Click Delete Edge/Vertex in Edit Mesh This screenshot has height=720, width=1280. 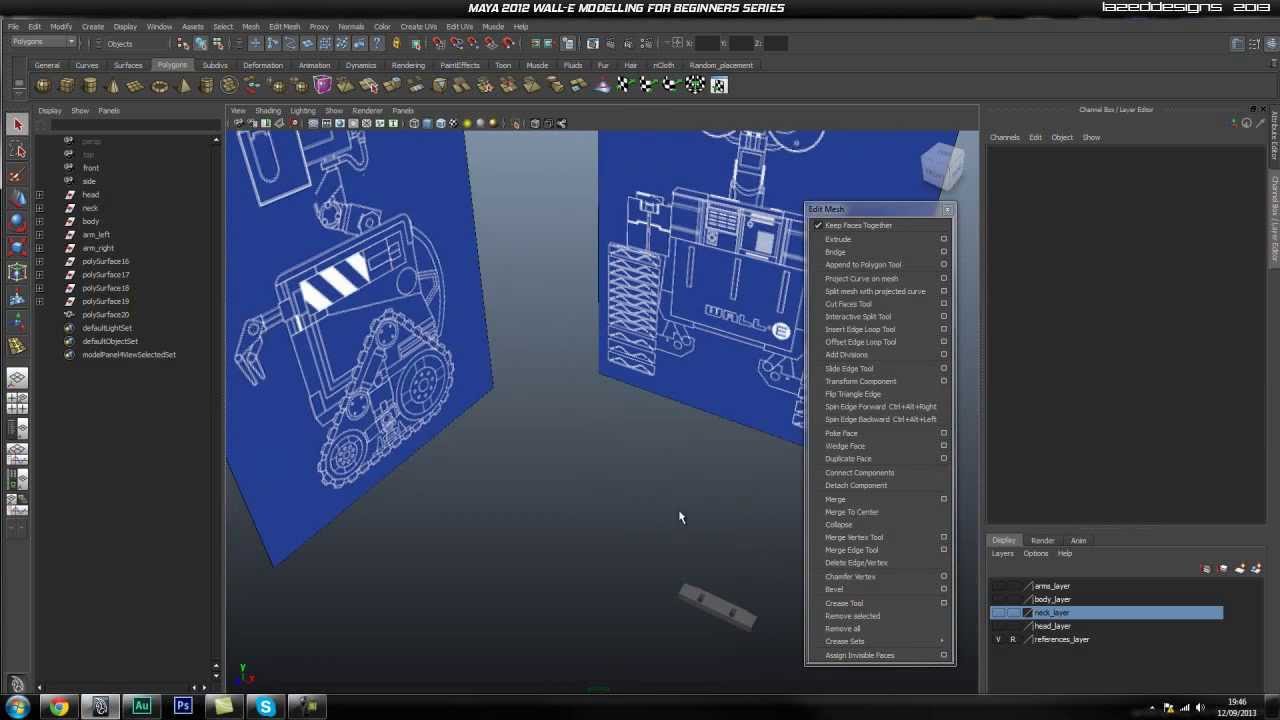click(x=856, y=563)
